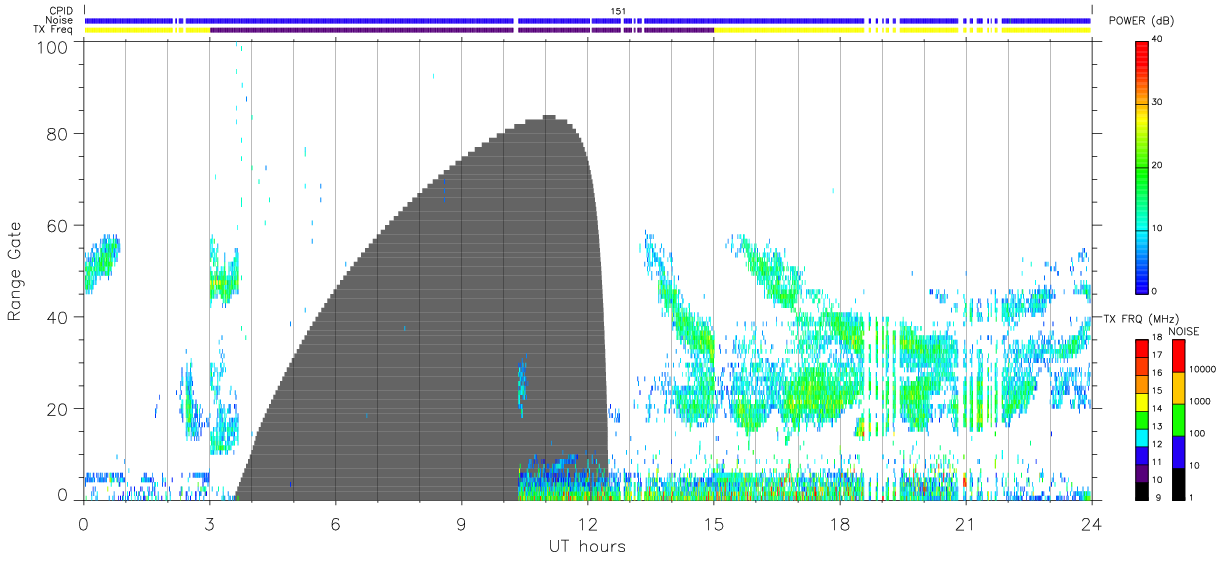The image size is (1228, 567).
Task: Click the 80 tick label on the Range Gate axis
Action: point(57,133)
